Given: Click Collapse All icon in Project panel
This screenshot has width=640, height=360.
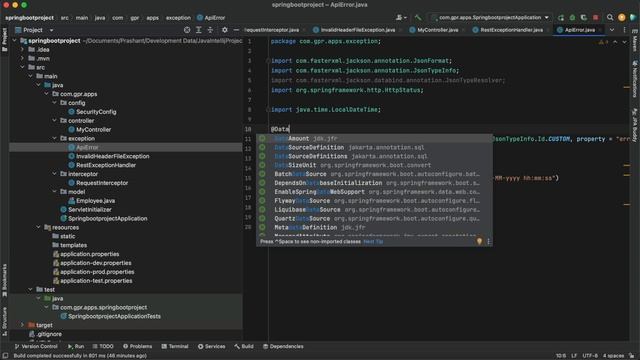Looking at the screenshot, I should pos(210,30).
